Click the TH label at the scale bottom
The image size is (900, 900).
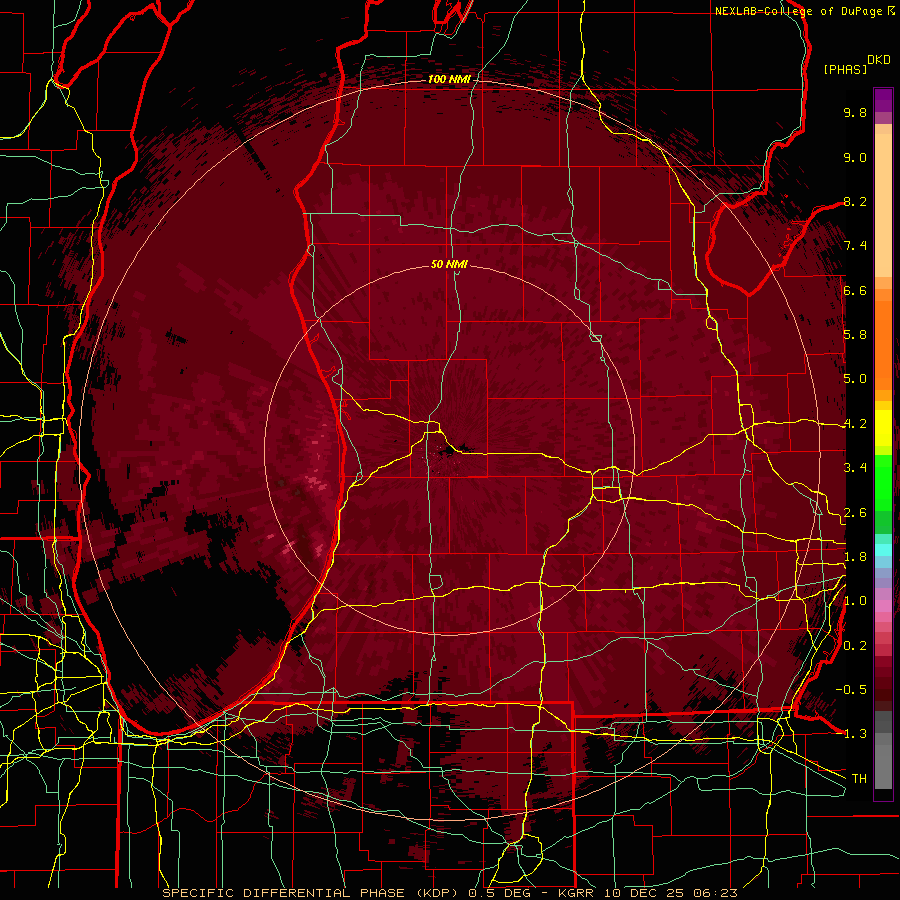point(859,779)
